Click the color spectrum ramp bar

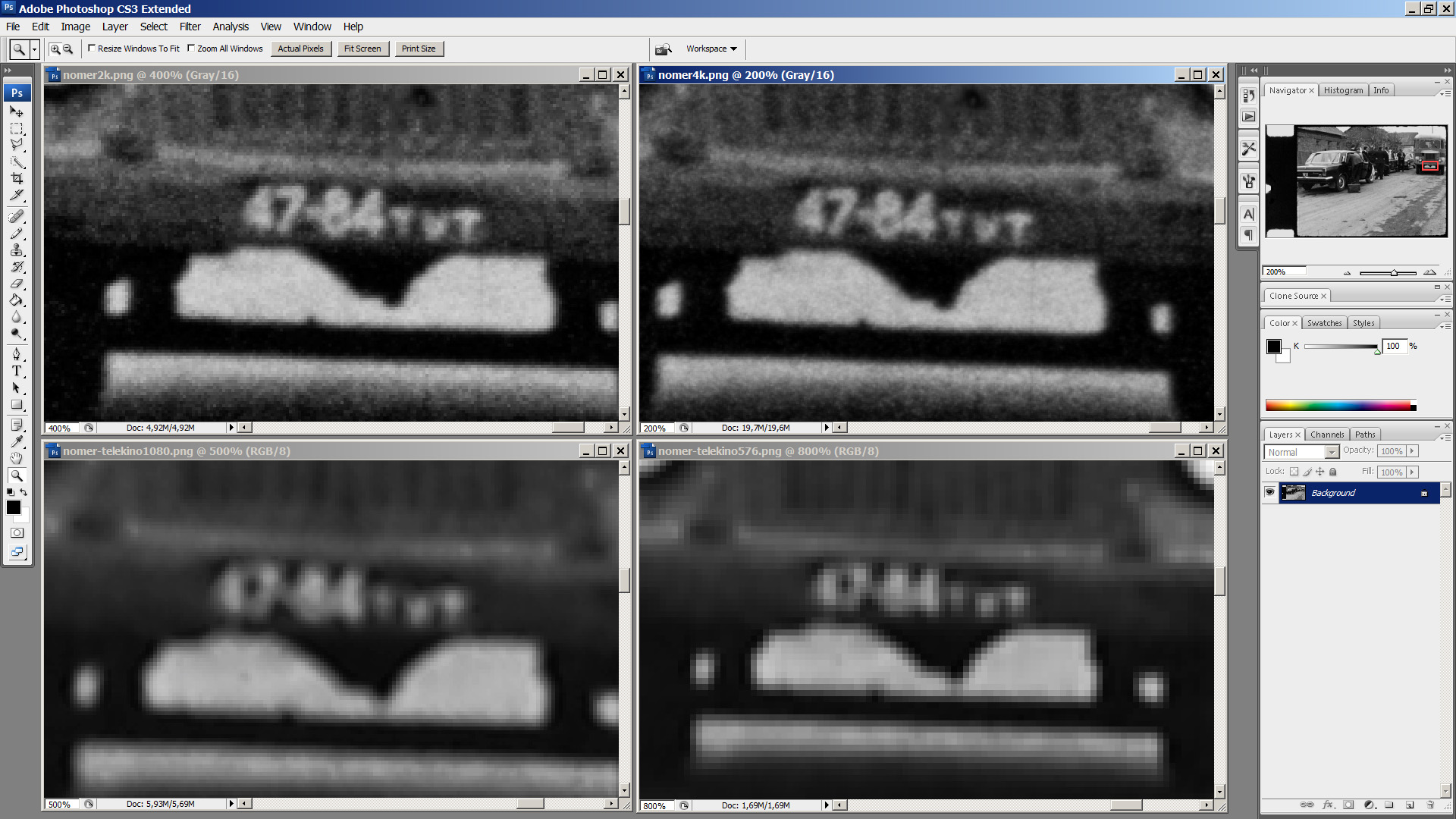tap(1338, 406)
